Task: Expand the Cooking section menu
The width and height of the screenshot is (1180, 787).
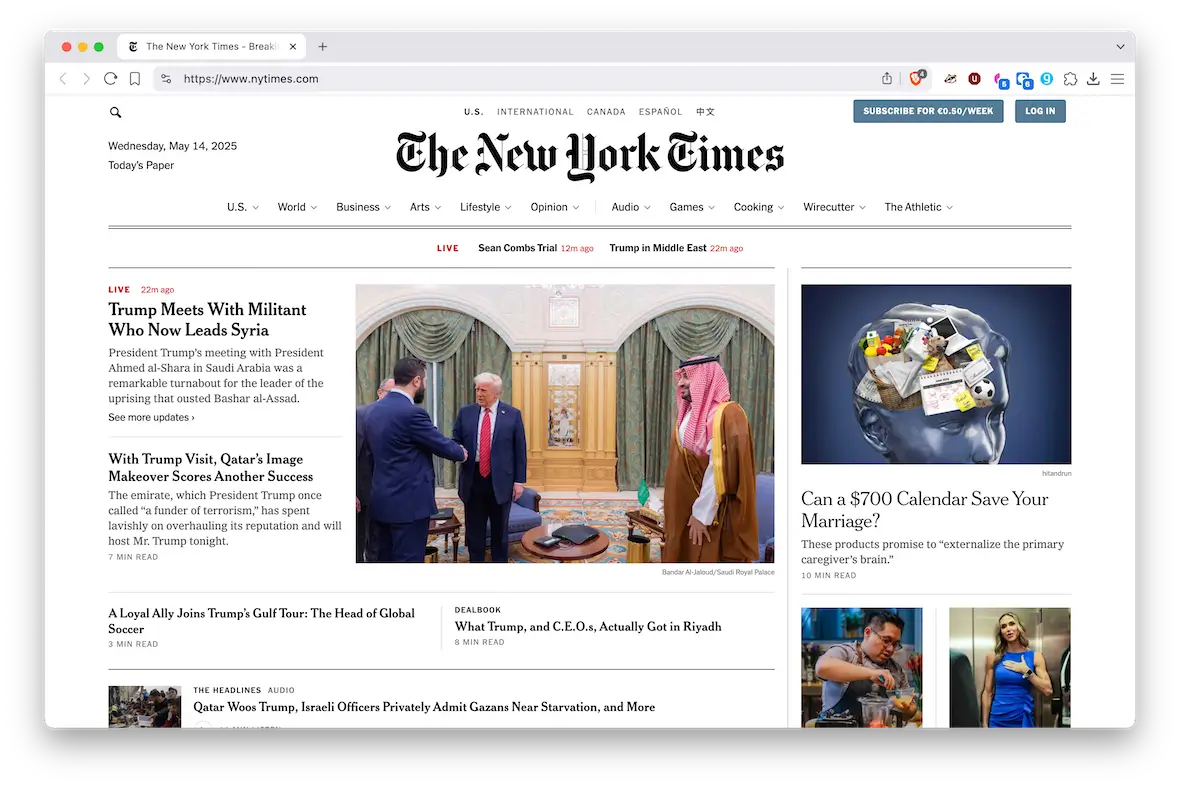Action: [x=759, y=207]
